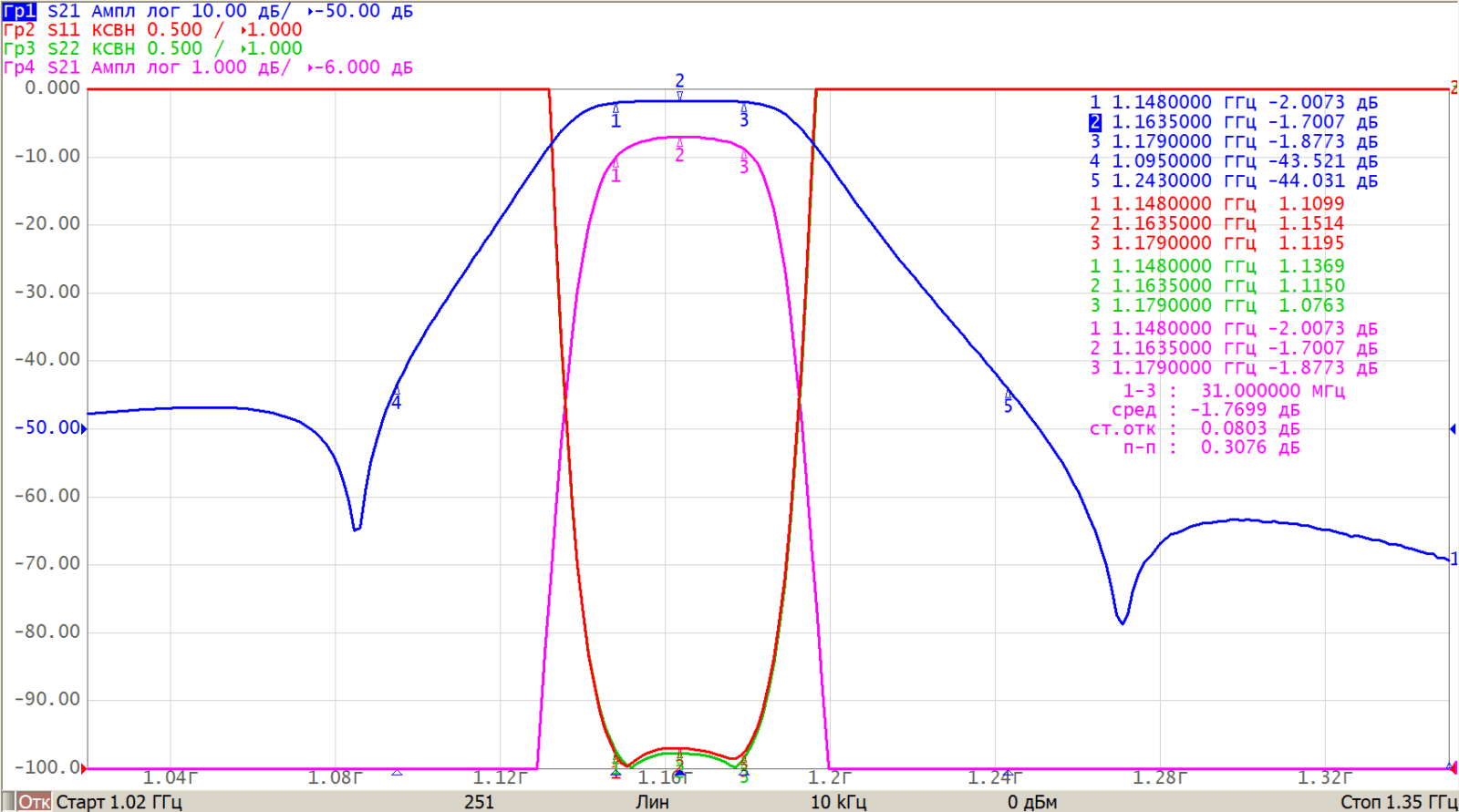The image size is (1459, 812).
Task: Select the Гр4 magenta trace label
Action: click(19, 67)
